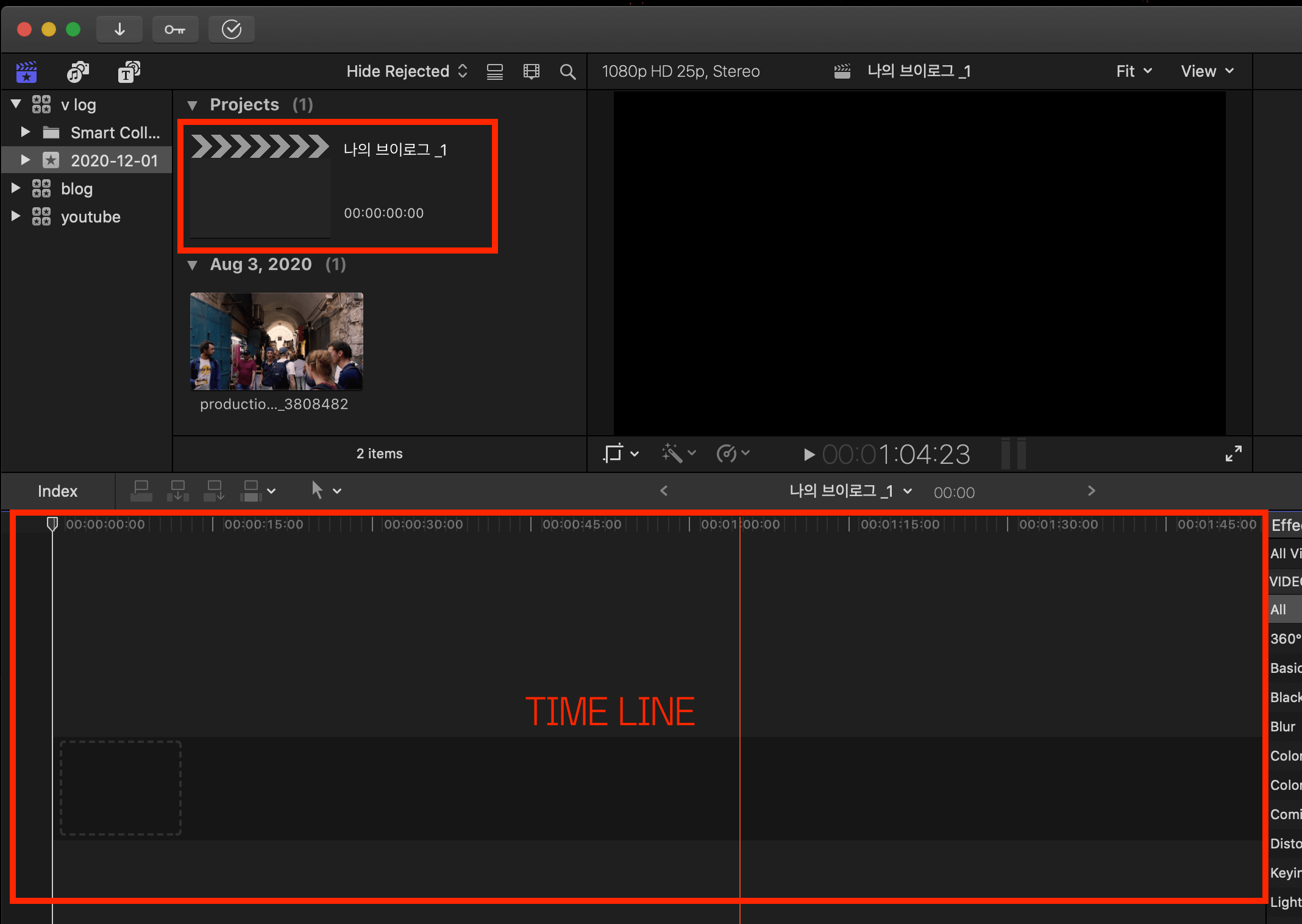This screenshot has height=924, width=1302.
Task: Collapse the v log library
Action: point(16,104)
